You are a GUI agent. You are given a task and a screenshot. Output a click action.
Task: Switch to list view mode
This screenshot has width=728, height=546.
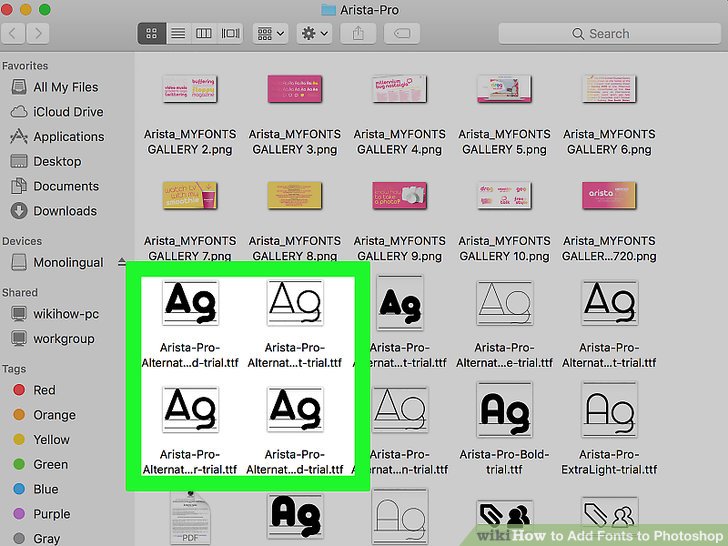pyautogui.click(x=178, y=33)
